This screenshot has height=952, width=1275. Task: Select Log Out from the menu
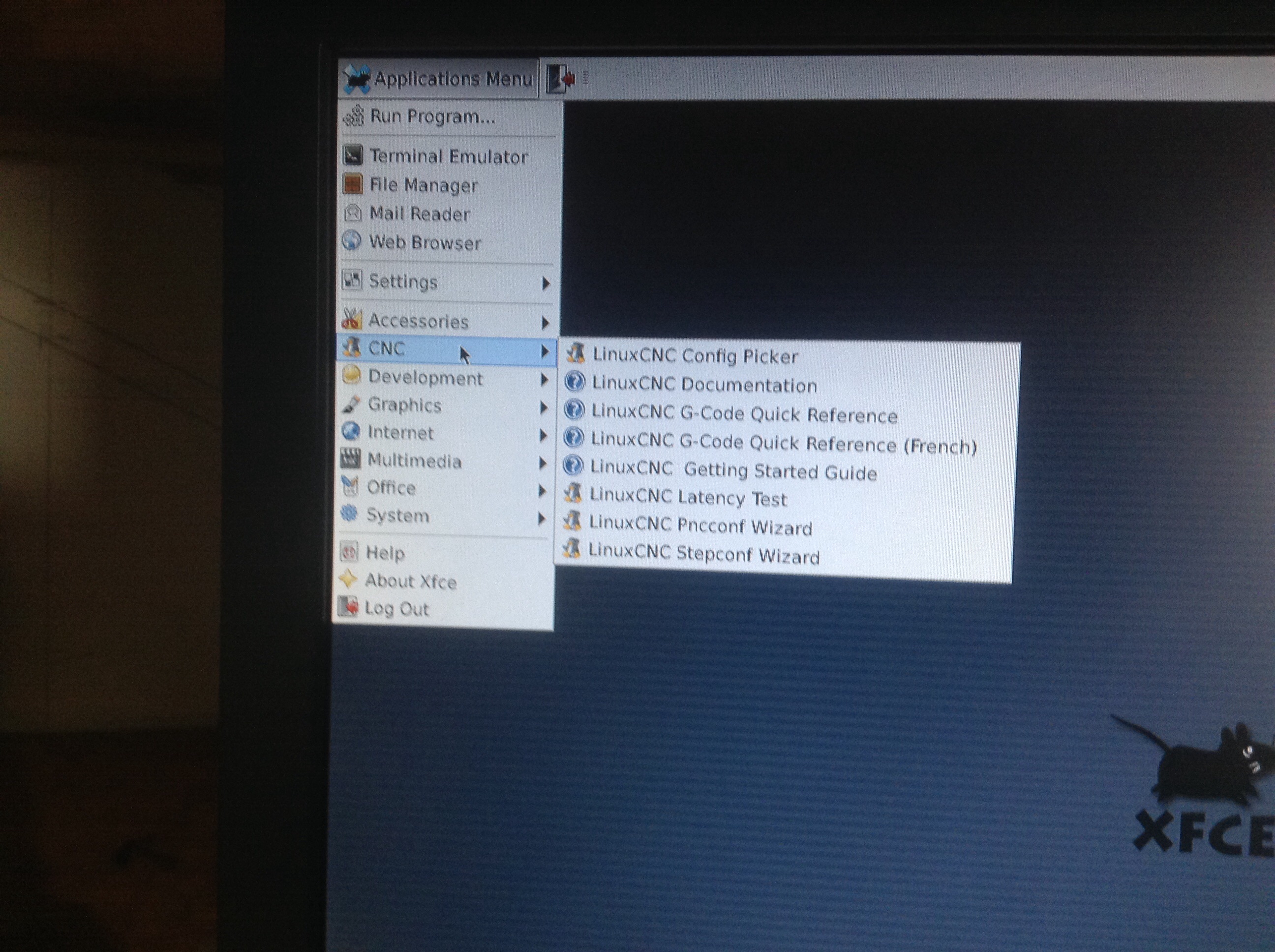point(443,609)
